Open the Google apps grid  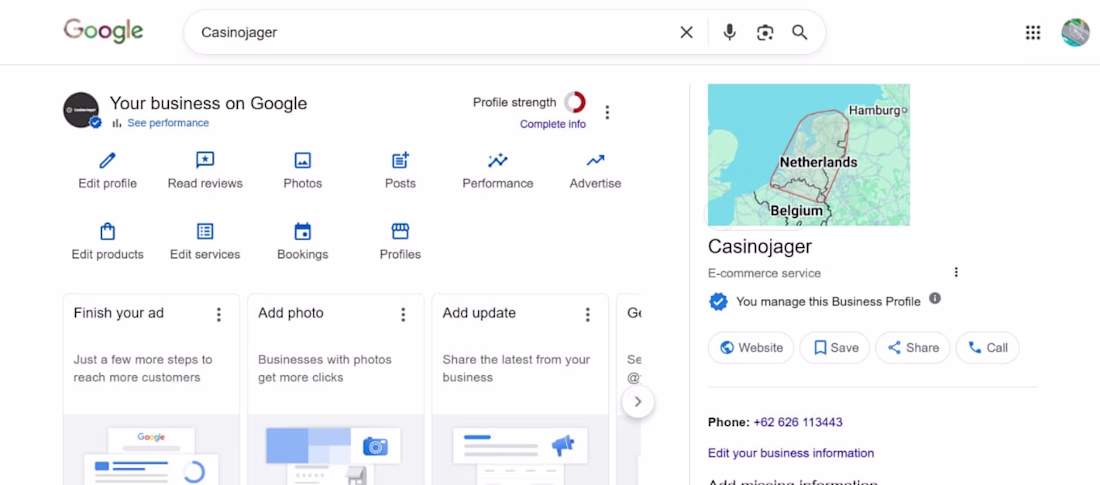(1033, 32)
